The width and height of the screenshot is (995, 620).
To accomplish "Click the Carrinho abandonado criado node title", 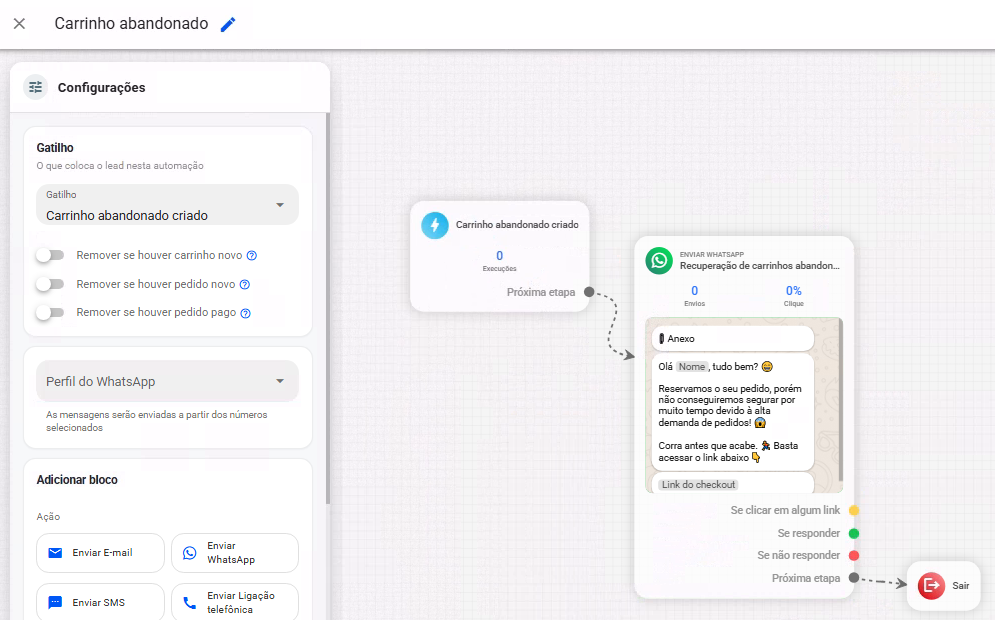I will click(x=517, y=225).
